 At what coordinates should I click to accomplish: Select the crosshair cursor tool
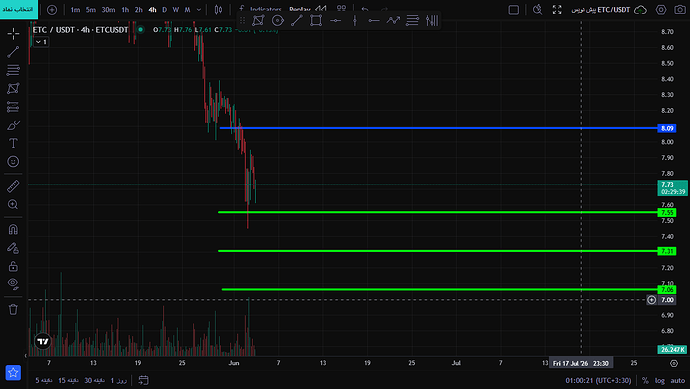13,33
